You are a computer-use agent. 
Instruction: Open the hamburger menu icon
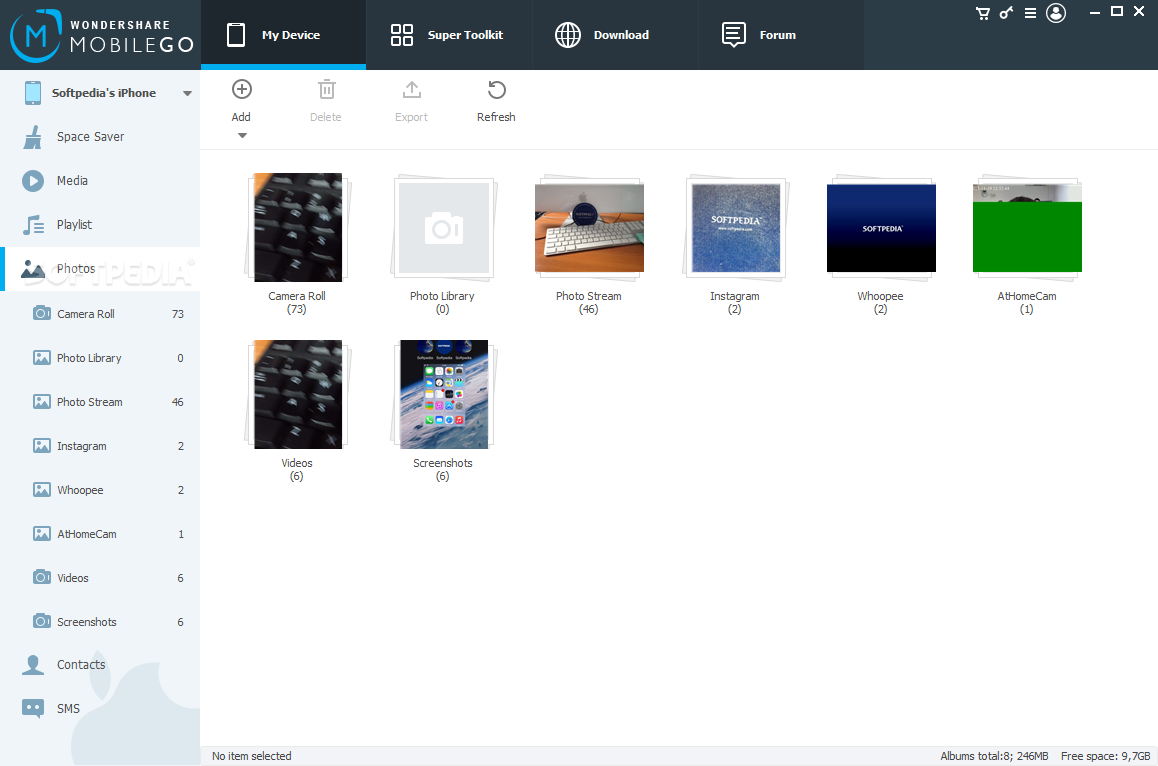click(x=1030, y=13)
